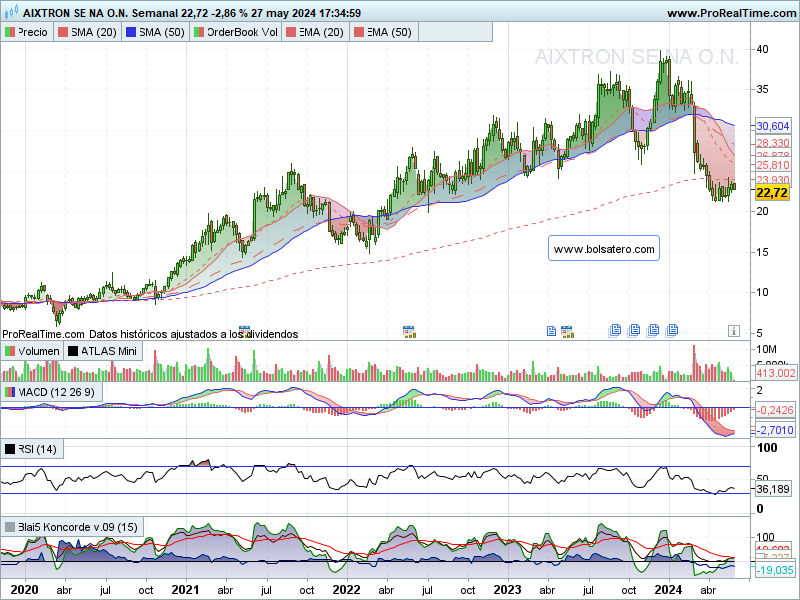
Task: Click the 10M mark on the volume scale
Action: [766, 349]
